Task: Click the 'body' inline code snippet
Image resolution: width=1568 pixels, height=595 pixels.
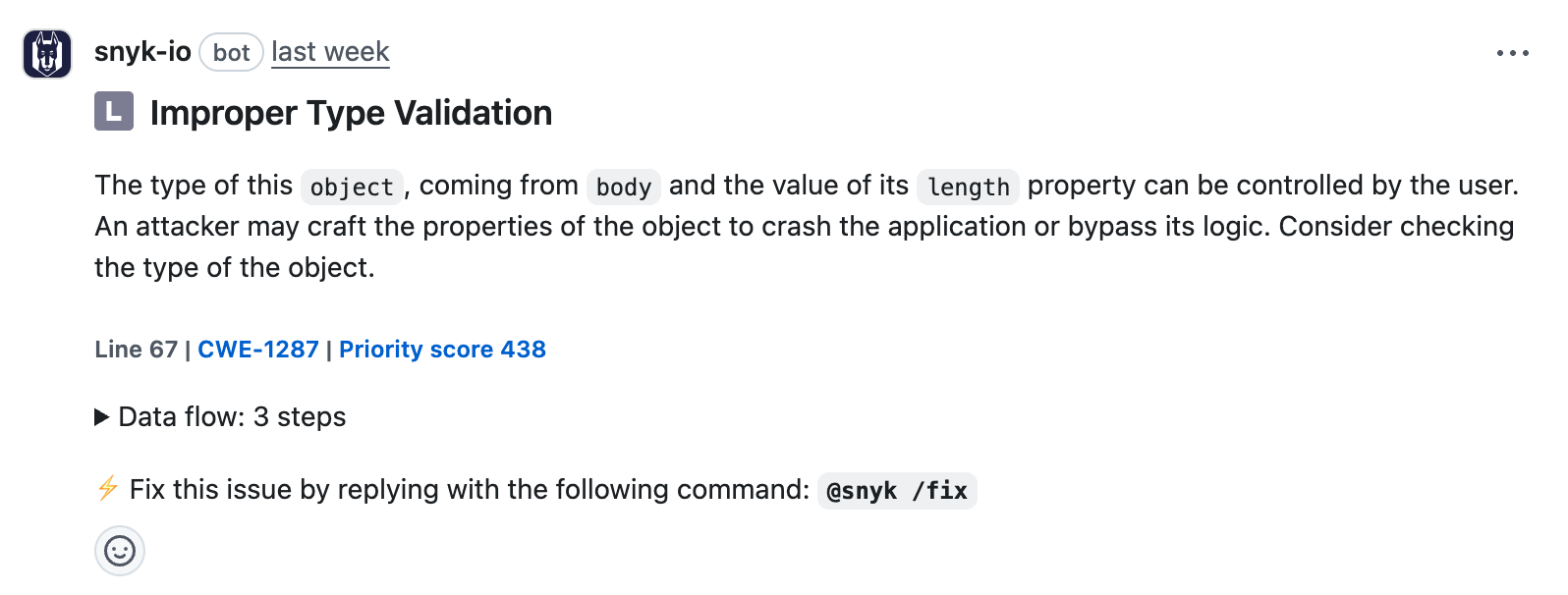Action: pos(623,187)
